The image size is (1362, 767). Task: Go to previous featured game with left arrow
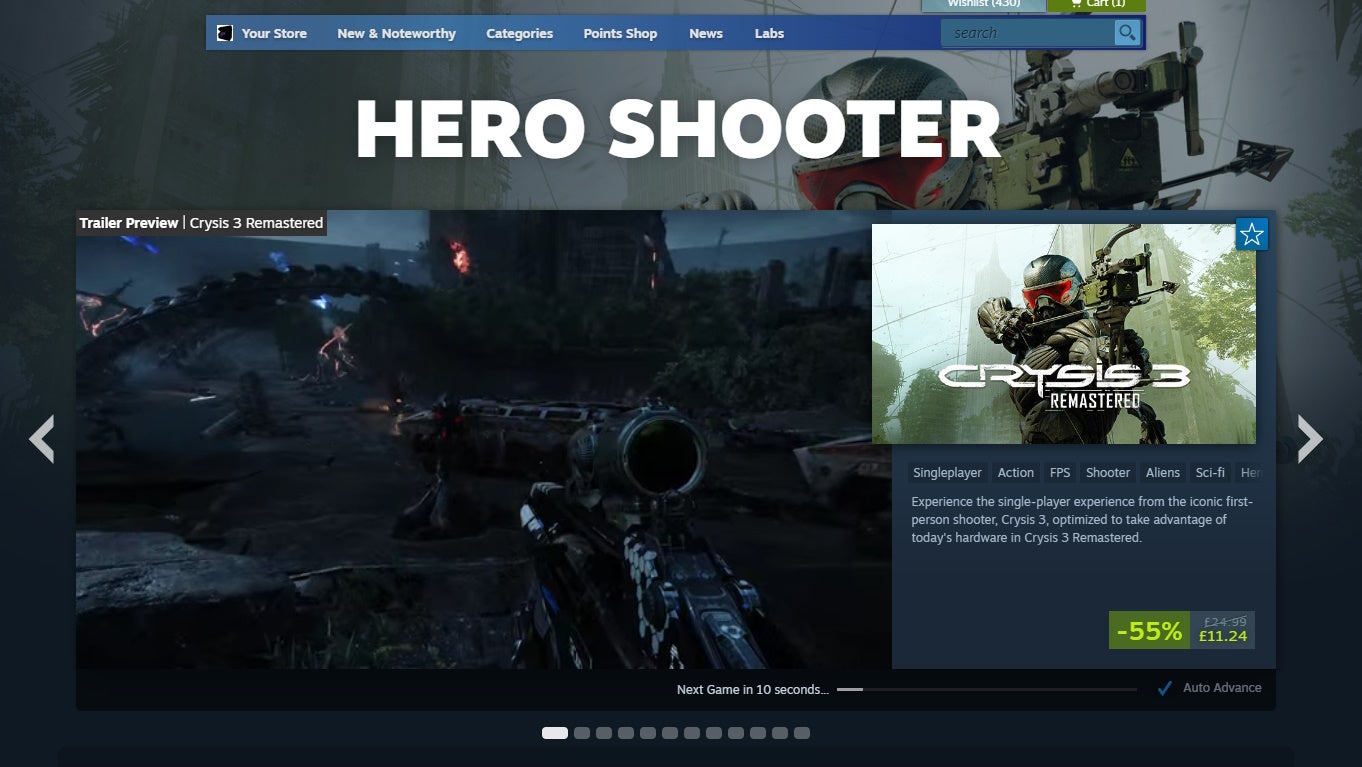click(x=42, y=440)
